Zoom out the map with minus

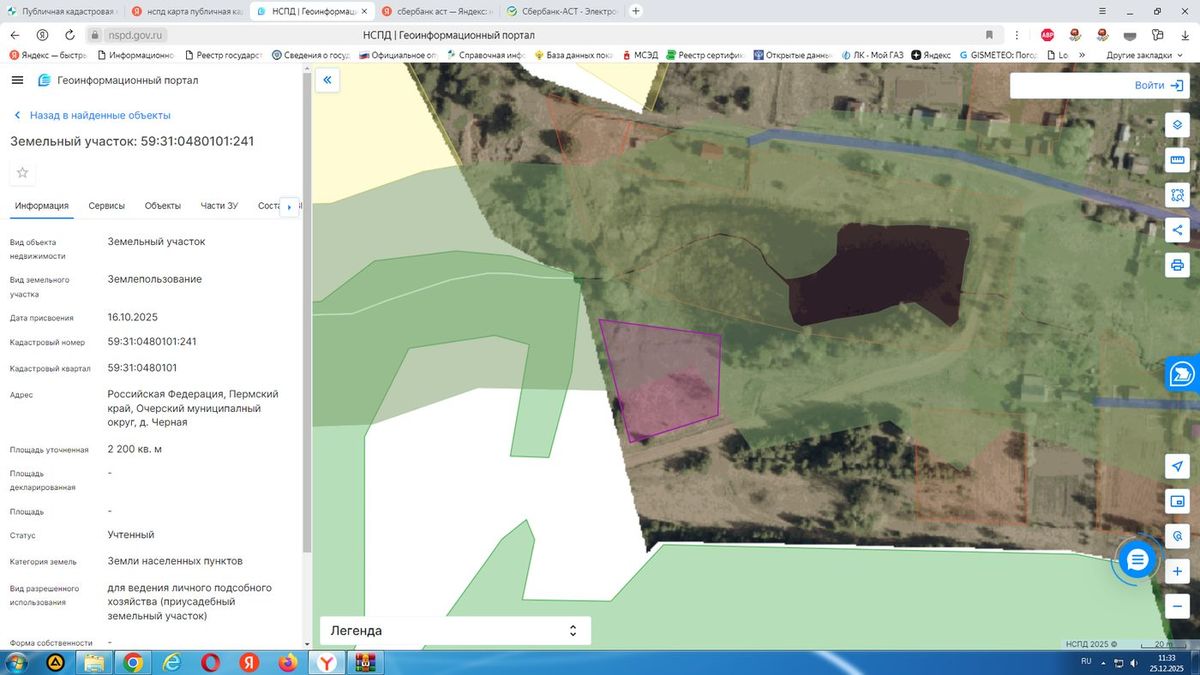pos(1177,606)
